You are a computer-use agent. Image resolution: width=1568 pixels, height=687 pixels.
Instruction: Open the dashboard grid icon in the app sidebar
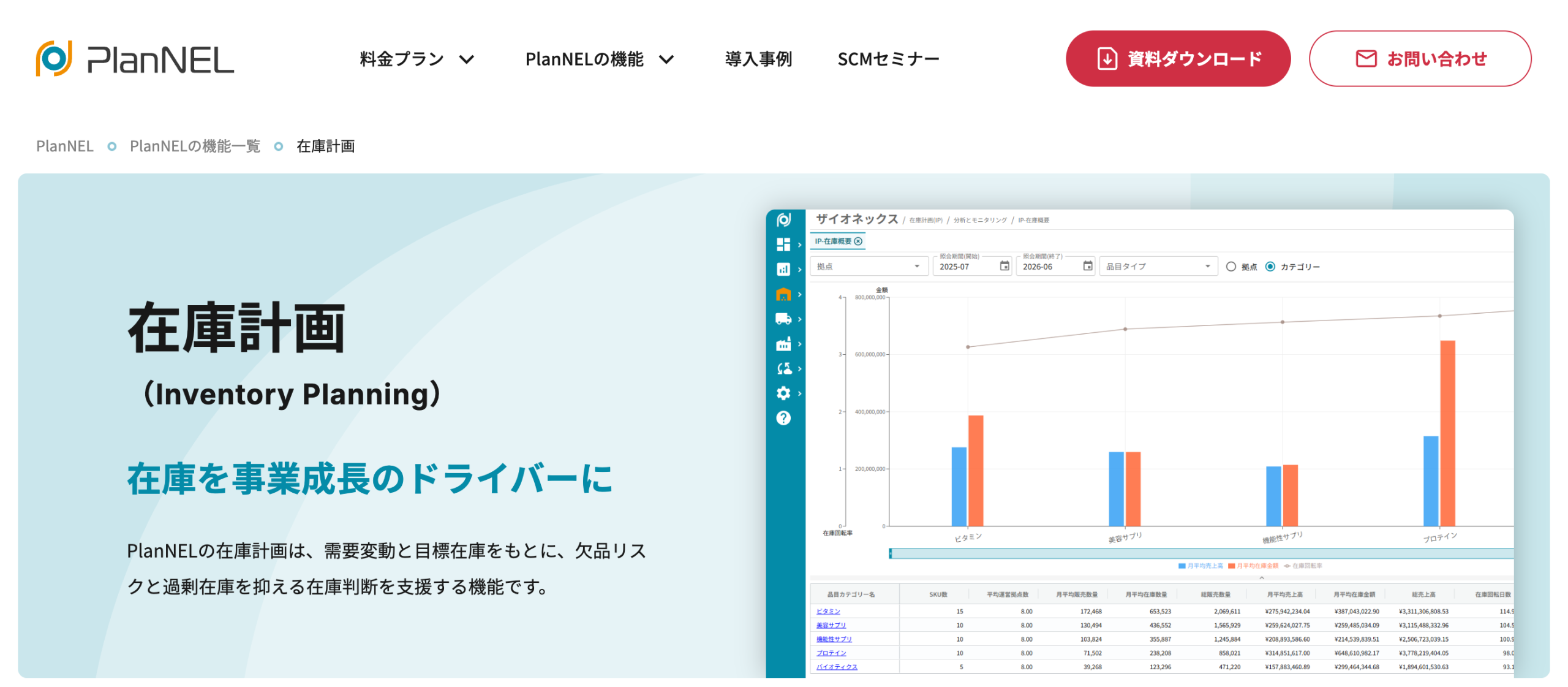click(x=783, y=245)
